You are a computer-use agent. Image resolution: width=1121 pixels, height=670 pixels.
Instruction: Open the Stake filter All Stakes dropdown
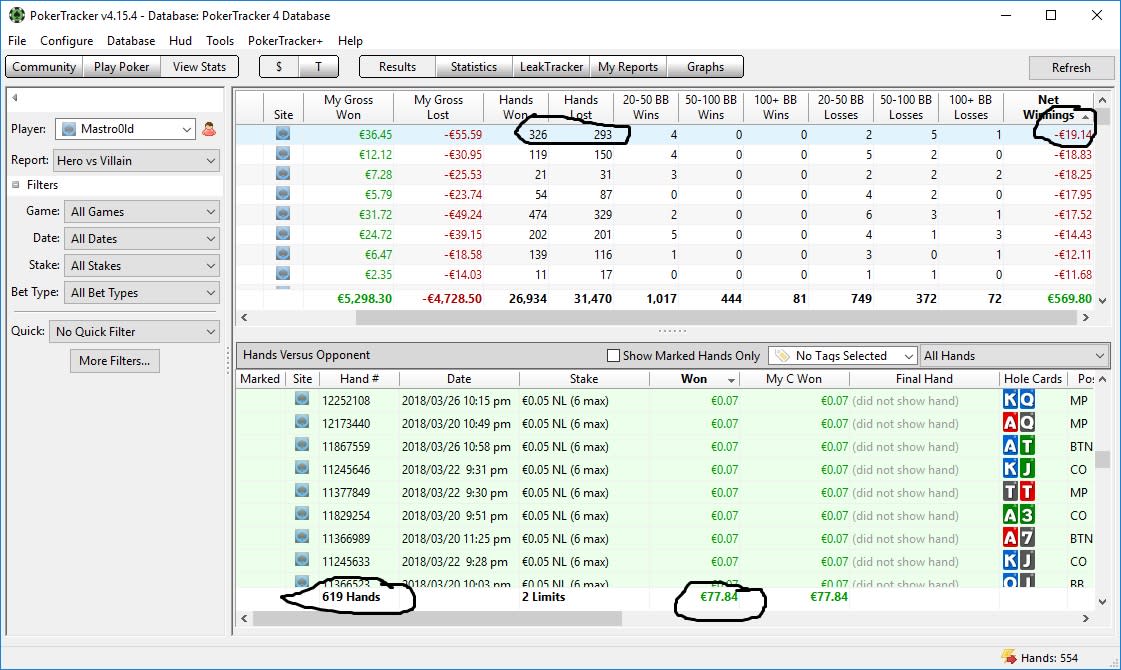[x=142, y=265]
